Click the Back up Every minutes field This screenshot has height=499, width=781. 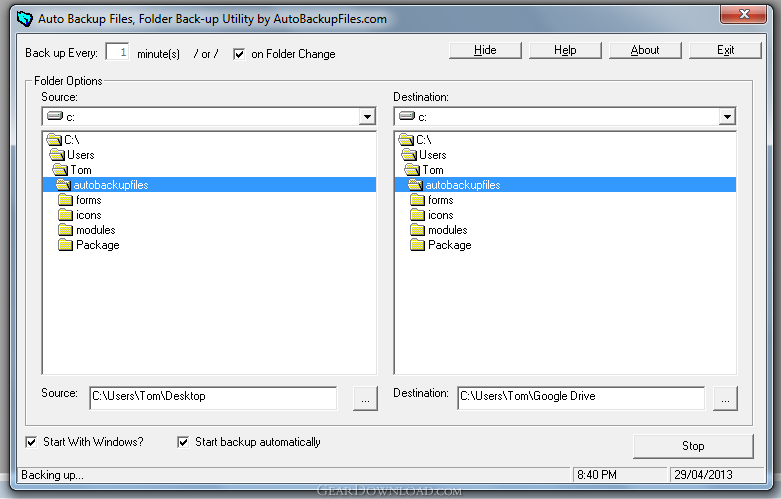pos(118,52)
